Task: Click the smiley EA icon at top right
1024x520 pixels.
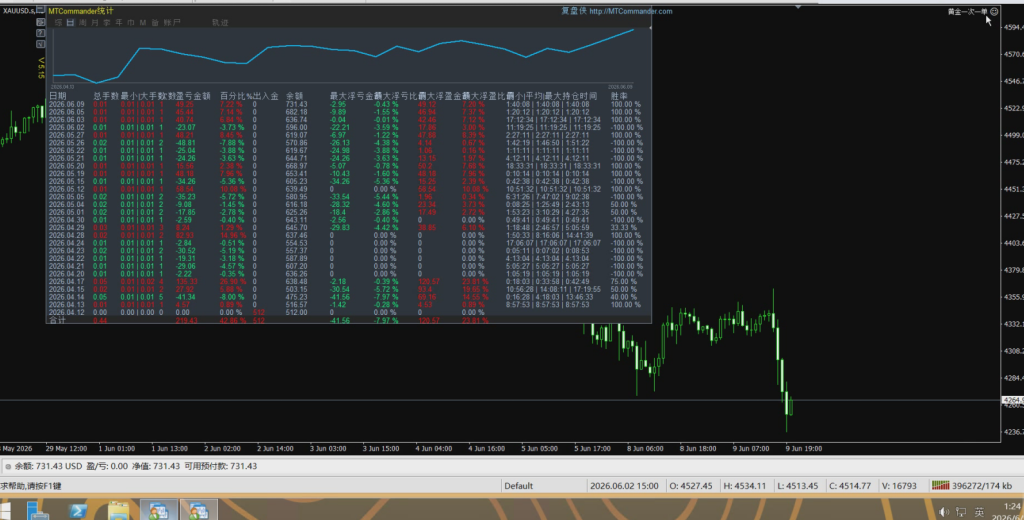Action: click(994, 11)
